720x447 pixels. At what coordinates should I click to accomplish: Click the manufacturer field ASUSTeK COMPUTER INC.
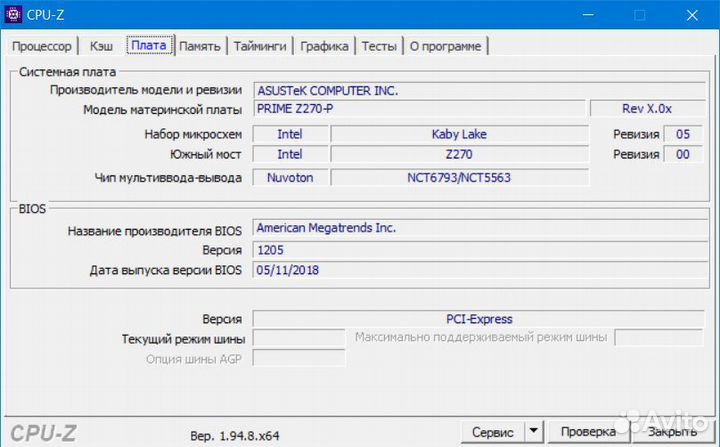(x=473, y=90)
